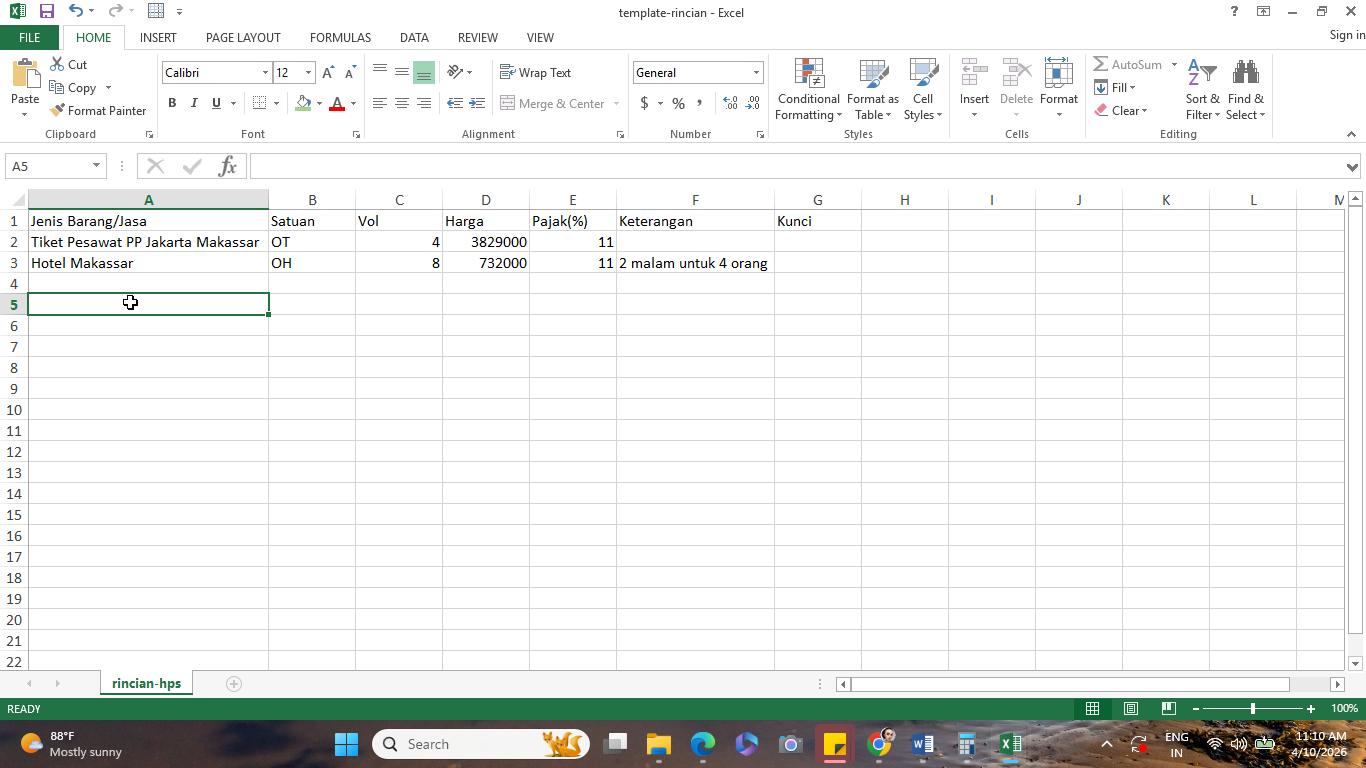This screenshot has width=1366, height=768.
Task: Undo the last action
Action: pyautogui.click(x=76, y=11)
